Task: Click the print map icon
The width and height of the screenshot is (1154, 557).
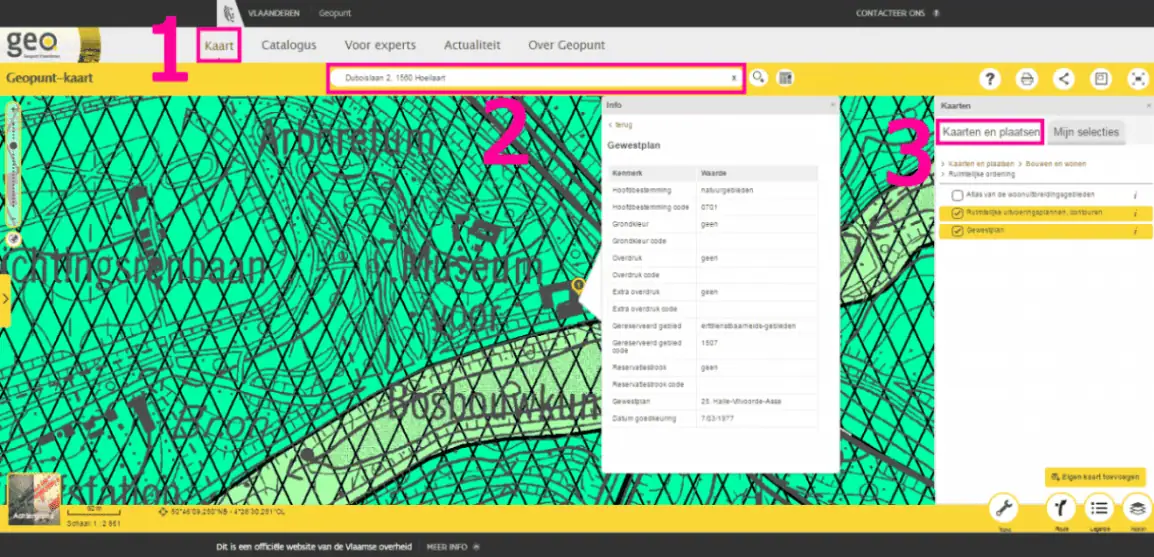Action: tap(1026, 79)
